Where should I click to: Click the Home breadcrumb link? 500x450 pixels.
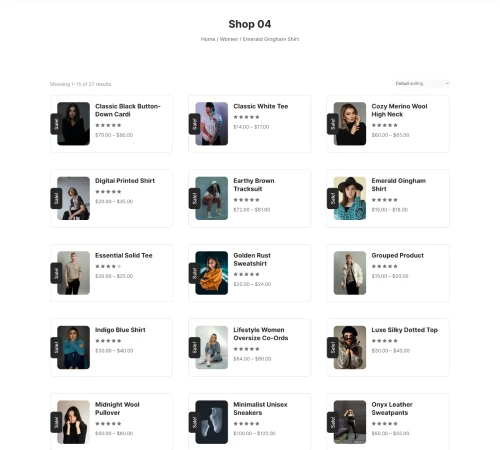coord(208,39)
